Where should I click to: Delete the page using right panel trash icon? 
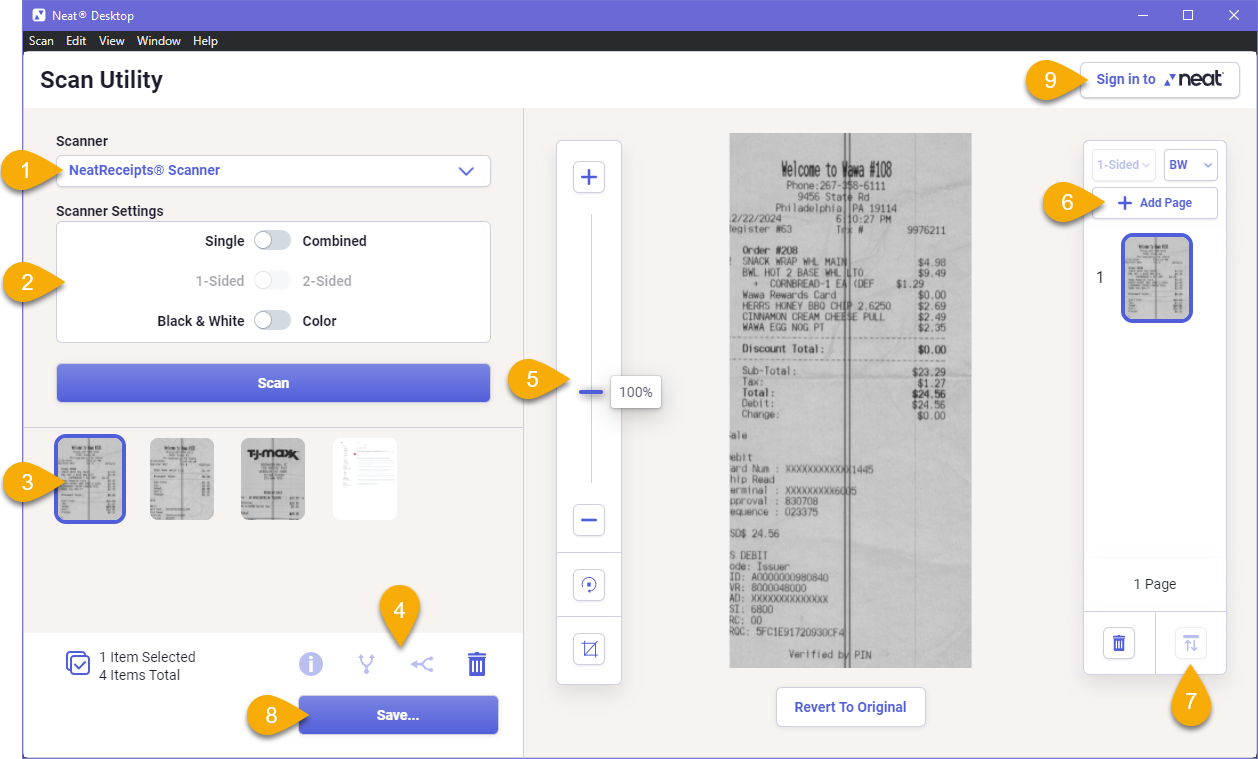pyautogui.click(x=1119, y=643)
